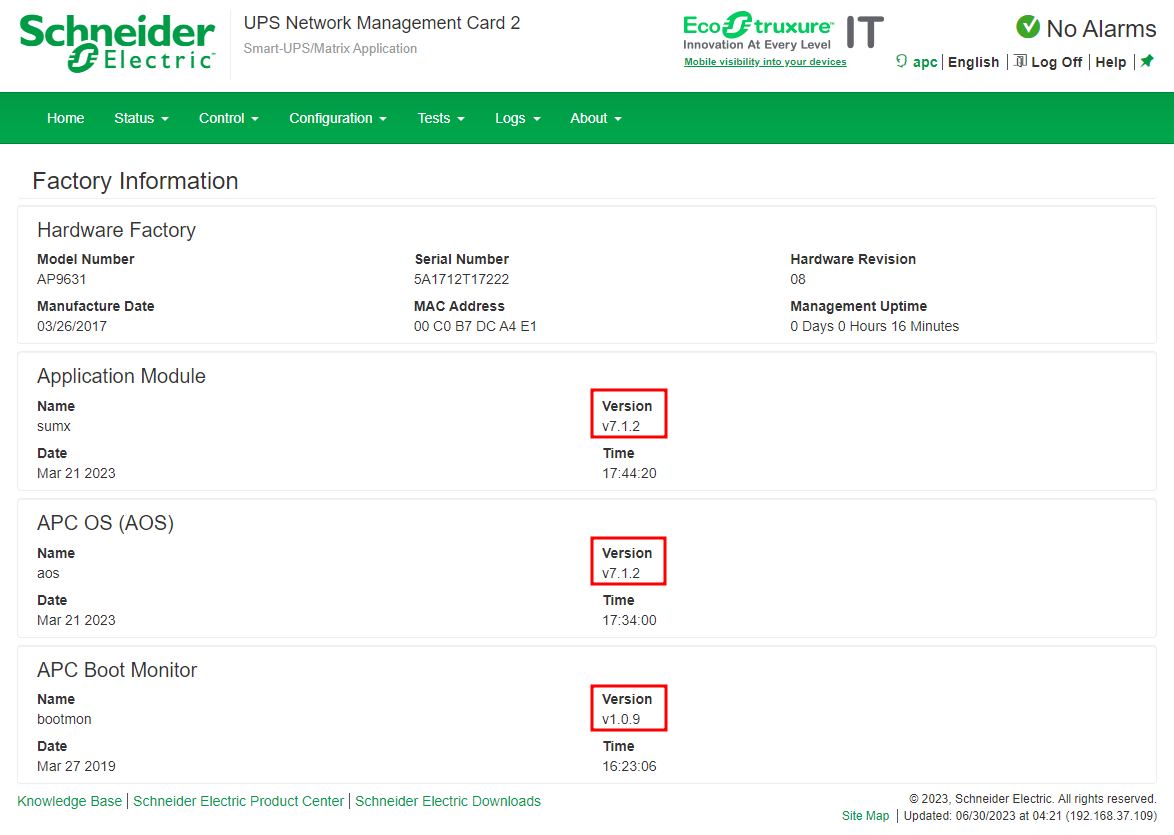Click the APC OS (AOS) section heading
The image size is (1174, 835).
coord(106,523)
